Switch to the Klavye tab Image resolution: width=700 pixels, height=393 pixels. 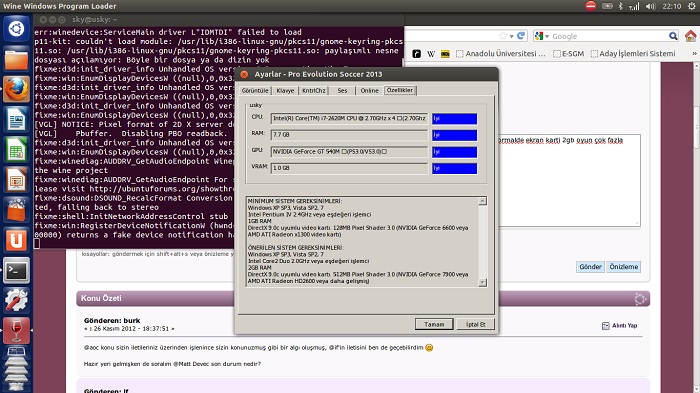coord(285,90)
